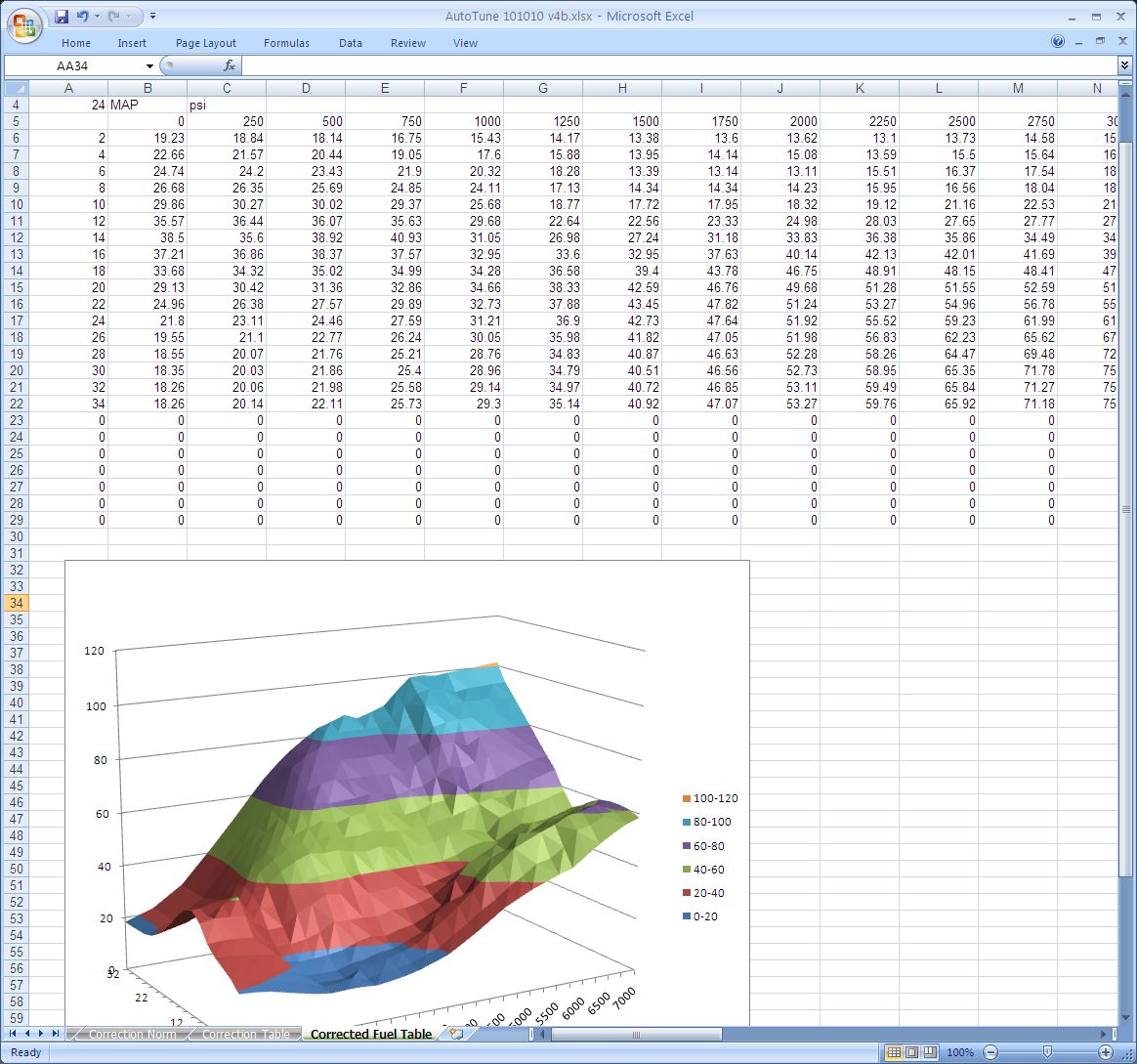This screenshot has width=1137, height=1064.
Task: Expand the formula bar with chevron
Action: point(1125,65)
